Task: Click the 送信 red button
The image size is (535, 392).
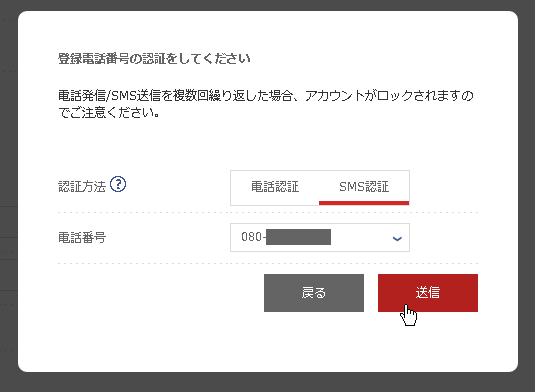Action: [428, 293]
